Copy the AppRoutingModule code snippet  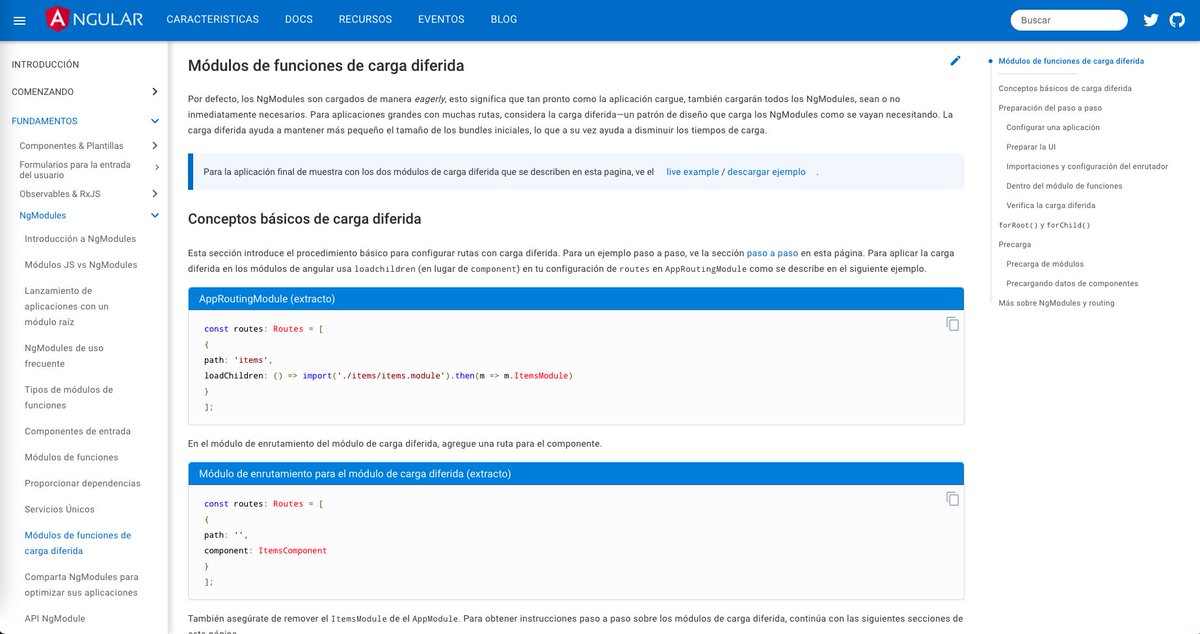click(x=951, y=324)
